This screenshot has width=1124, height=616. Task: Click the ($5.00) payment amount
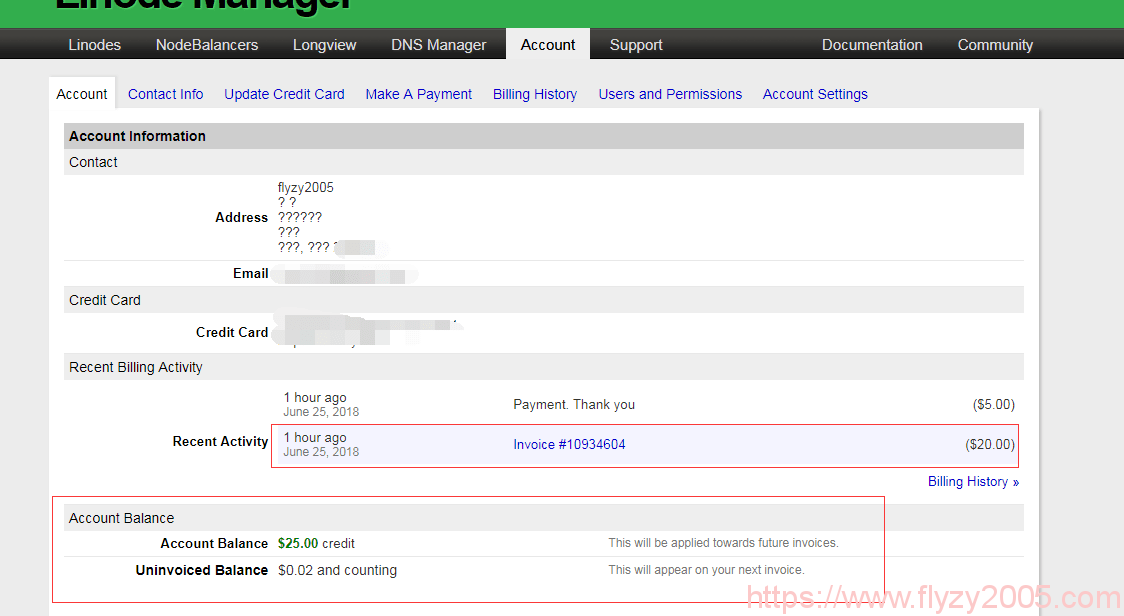(994, 404)
